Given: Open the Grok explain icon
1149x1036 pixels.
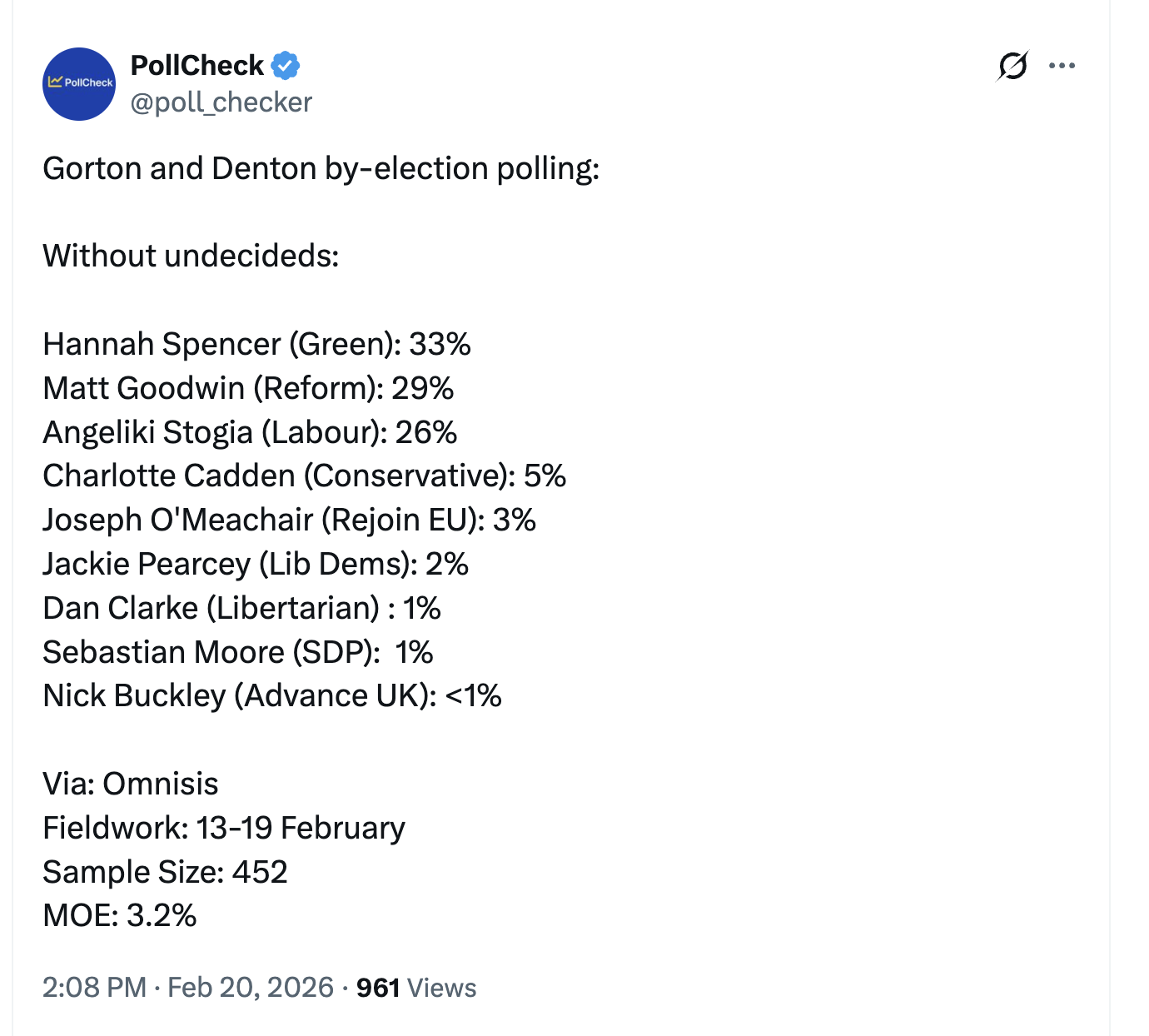Looking at the screenshot, I should tap(1012, 66).
